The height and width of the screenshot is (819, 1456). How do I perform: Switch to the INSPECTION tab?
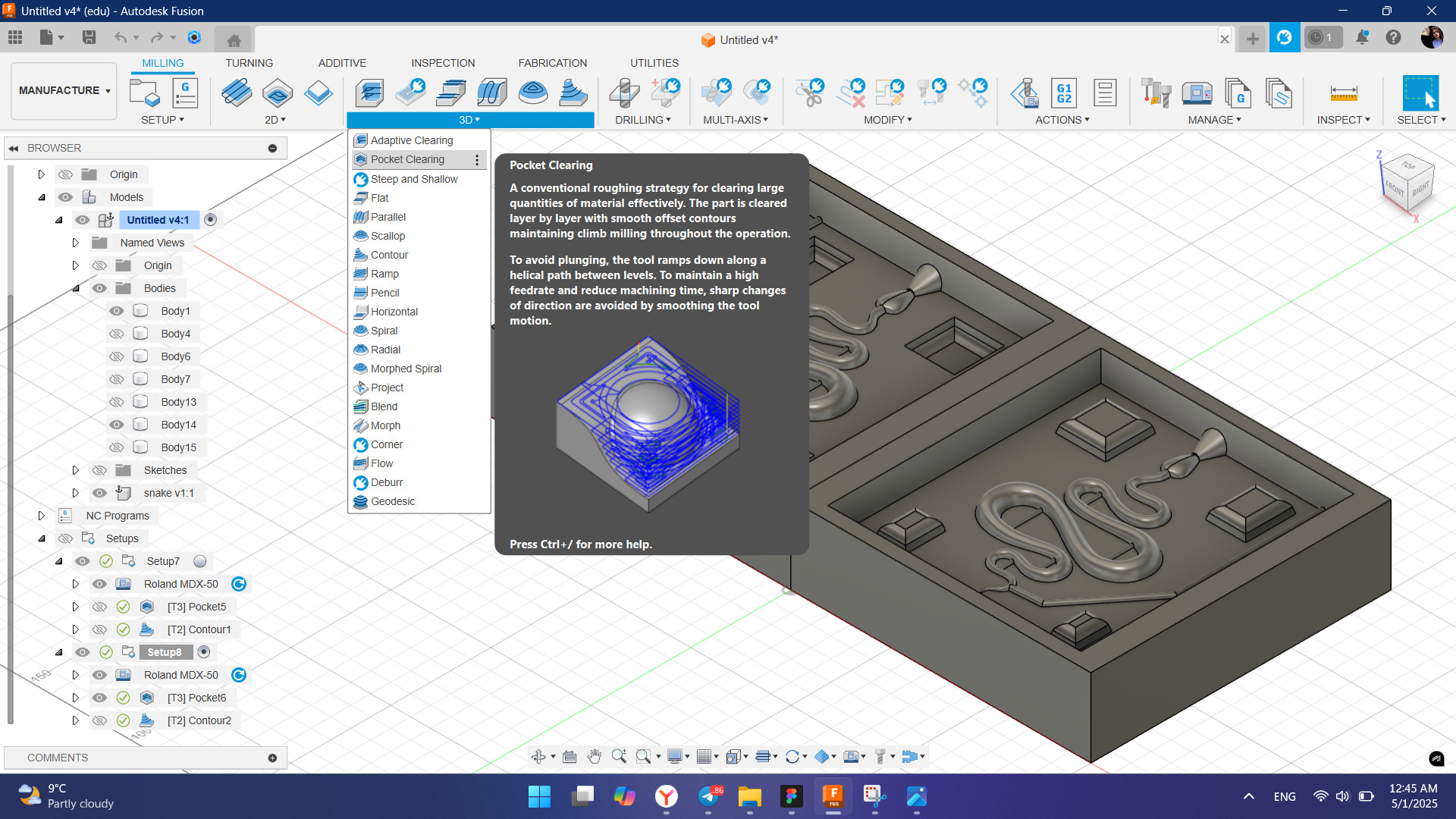(443, 63)
